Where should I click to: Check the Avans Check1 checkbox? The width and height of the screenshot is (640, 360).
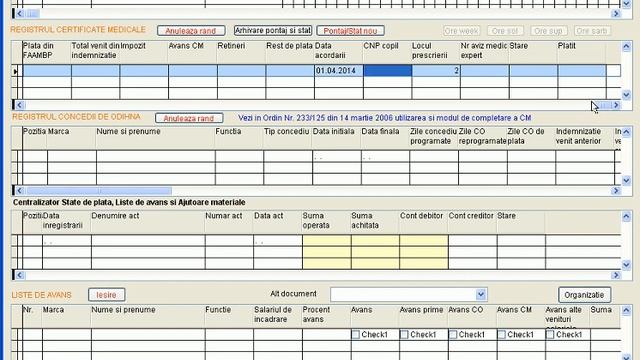coord(356,335)
